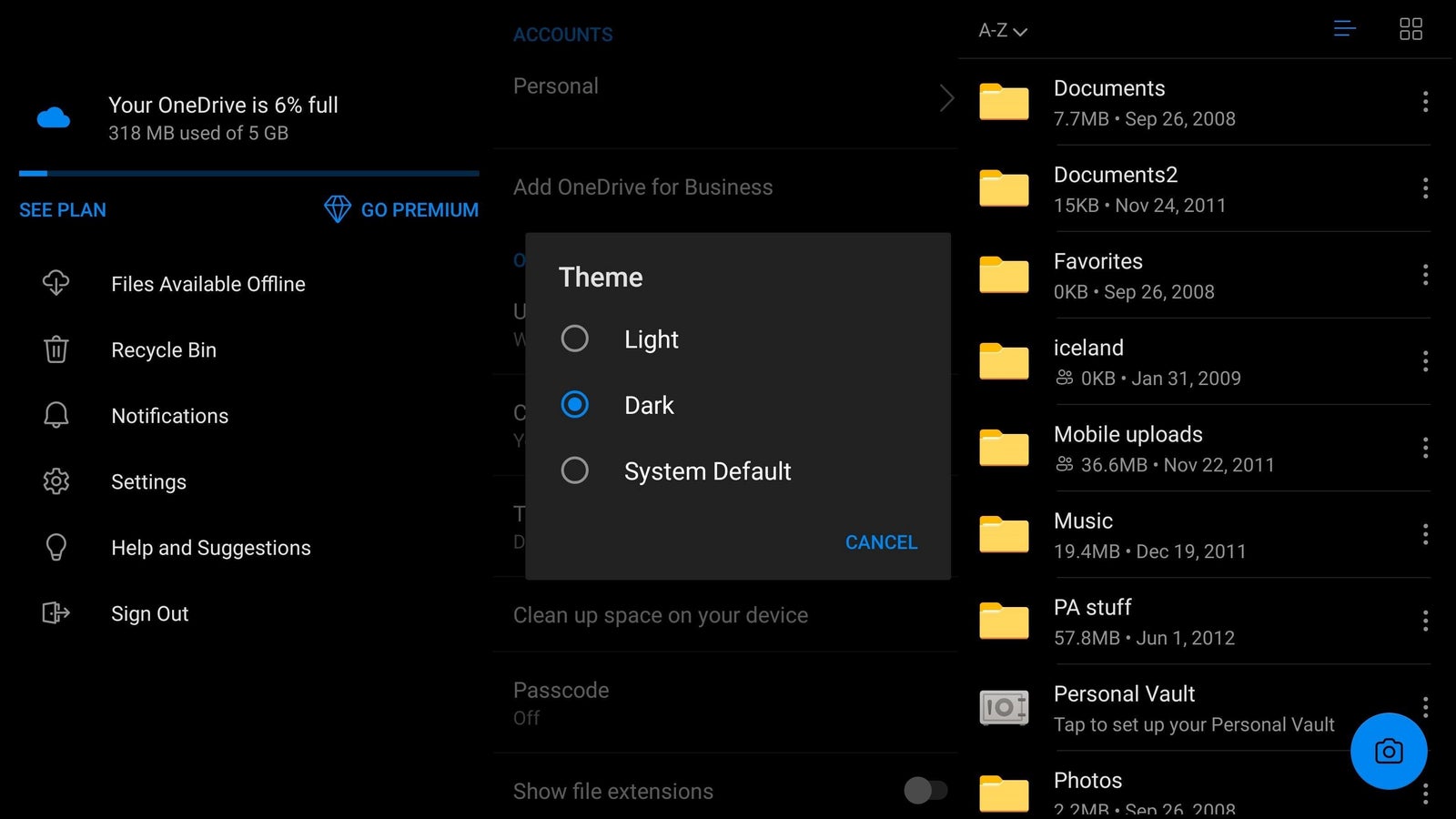Open more options for PA stuff
The height and width of the screenshot is (819, 1456).
pyautogui.click(x=1425, y=621)
